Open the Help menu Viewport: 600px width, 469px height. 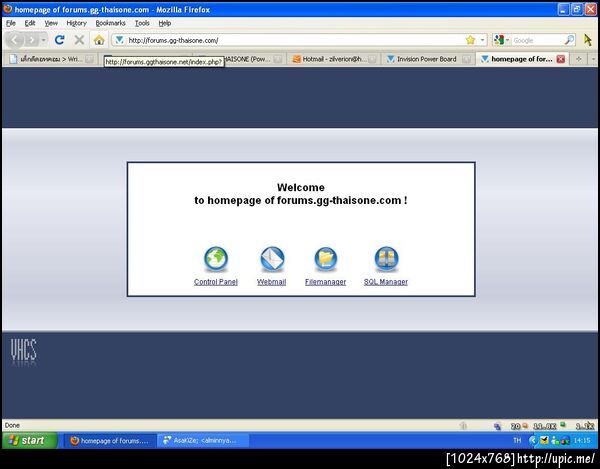pyautogui.click(x=165, y=23)
